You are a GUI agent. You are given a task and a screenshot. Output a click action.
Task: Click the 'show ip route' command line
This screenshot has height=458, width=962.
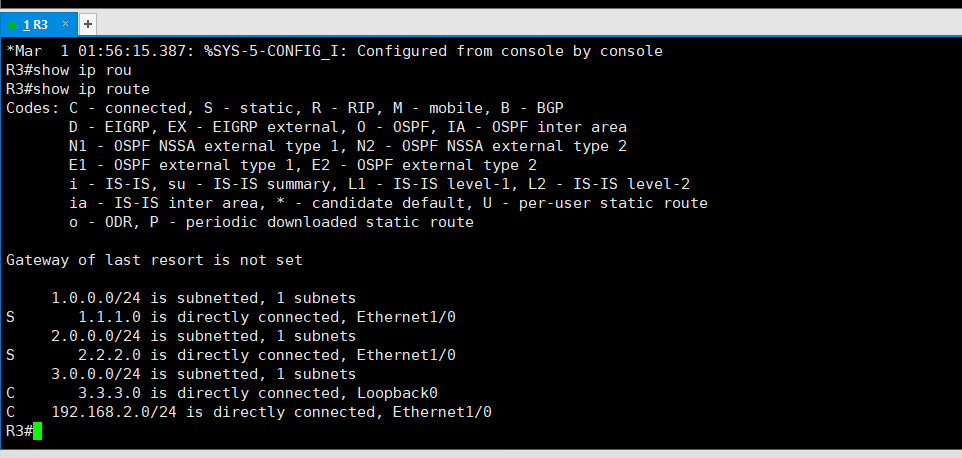point(78,90)
